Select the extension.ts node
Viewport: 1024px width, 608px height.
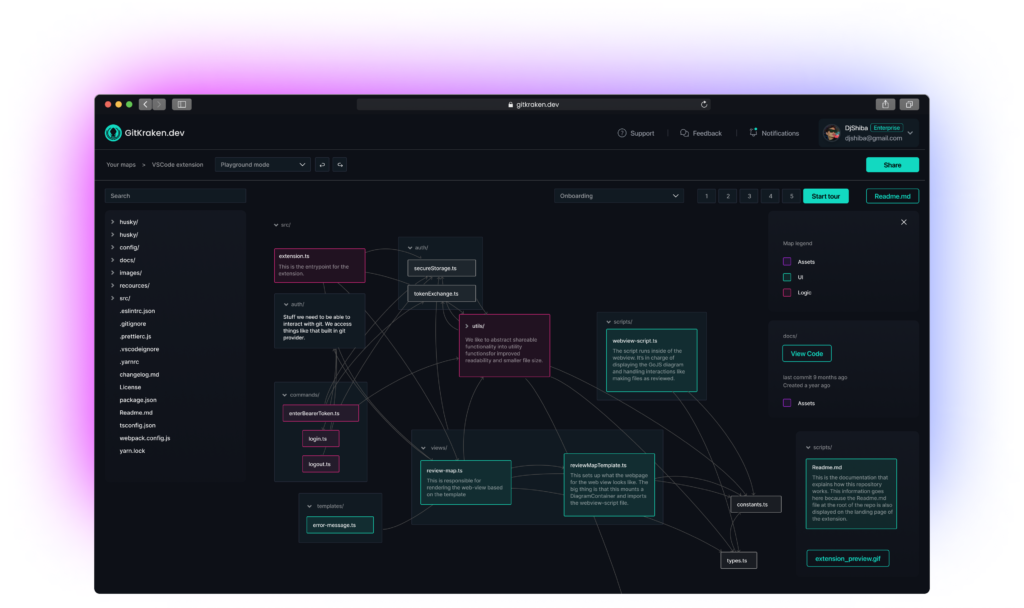pyautogui.click(x=319, y=265)
